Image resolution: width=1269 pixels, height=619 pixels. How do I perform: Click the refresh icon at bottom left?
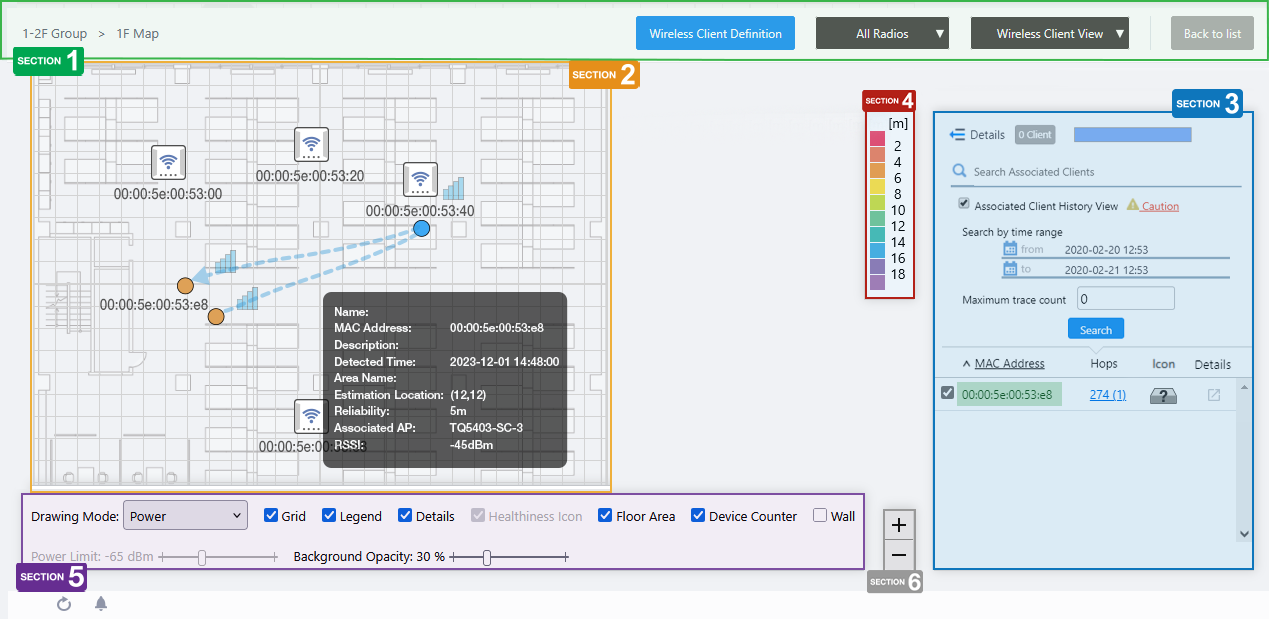pos(64,604)
